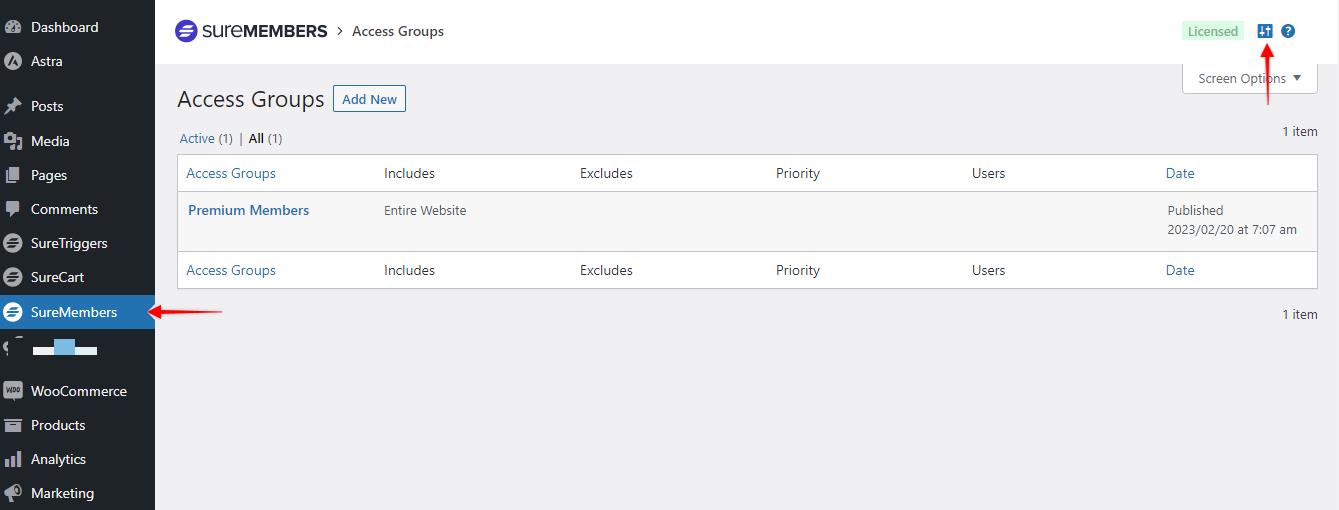Open the SureTriggers menu item

[x=69, y=243]
